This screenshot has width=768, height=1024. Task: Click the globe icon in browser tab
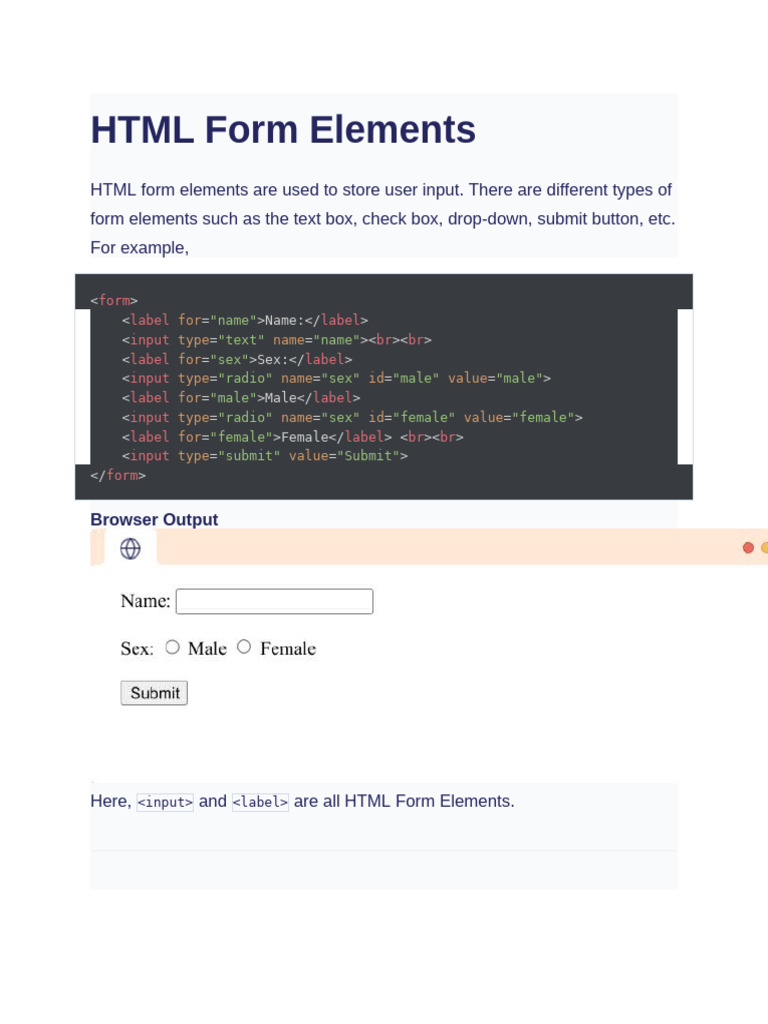(131, 549)
